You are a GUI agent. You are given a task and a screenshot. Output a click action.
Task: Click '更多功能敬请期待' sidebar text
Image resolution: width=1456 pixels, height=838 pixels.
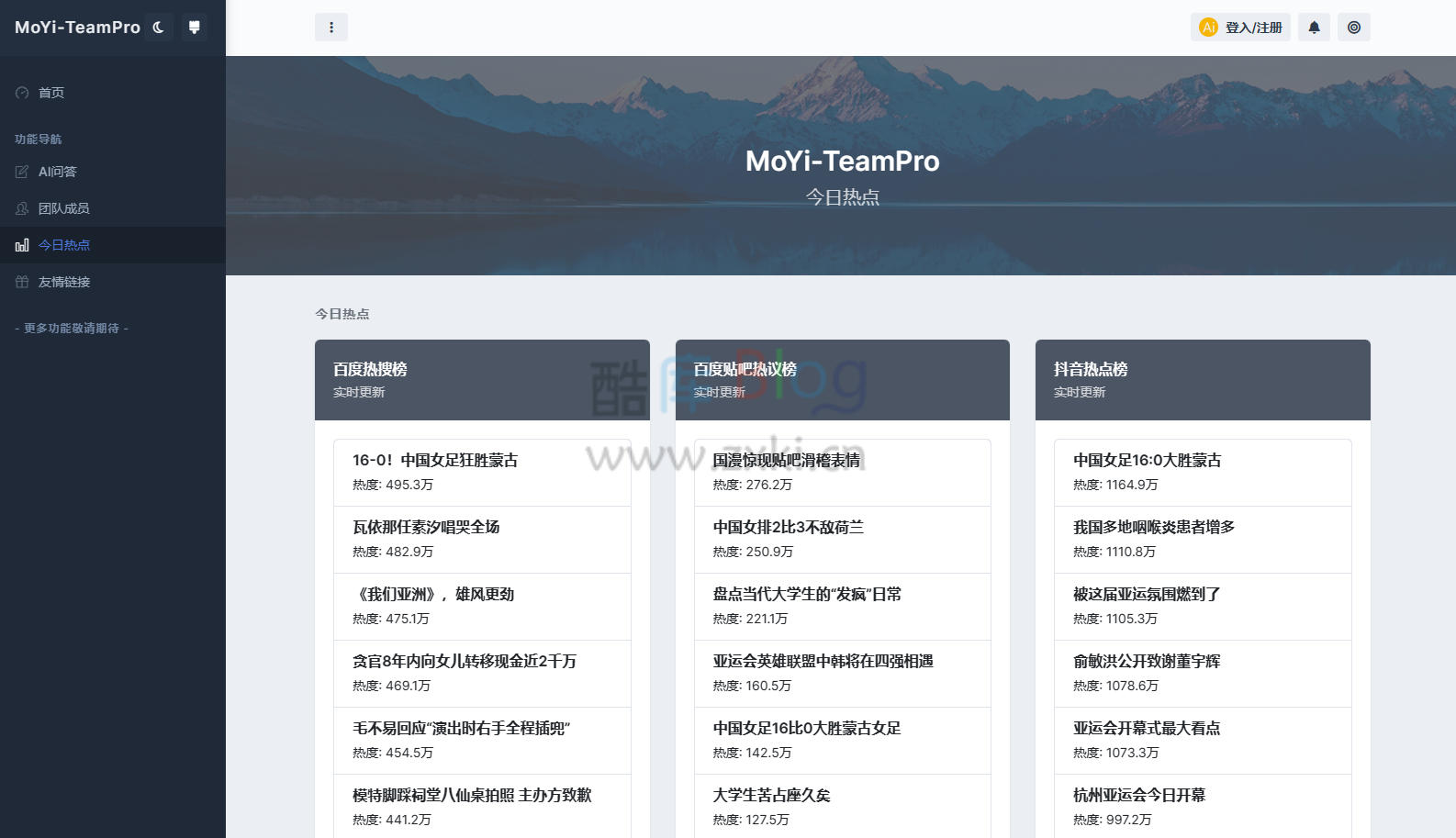(72, 329)
